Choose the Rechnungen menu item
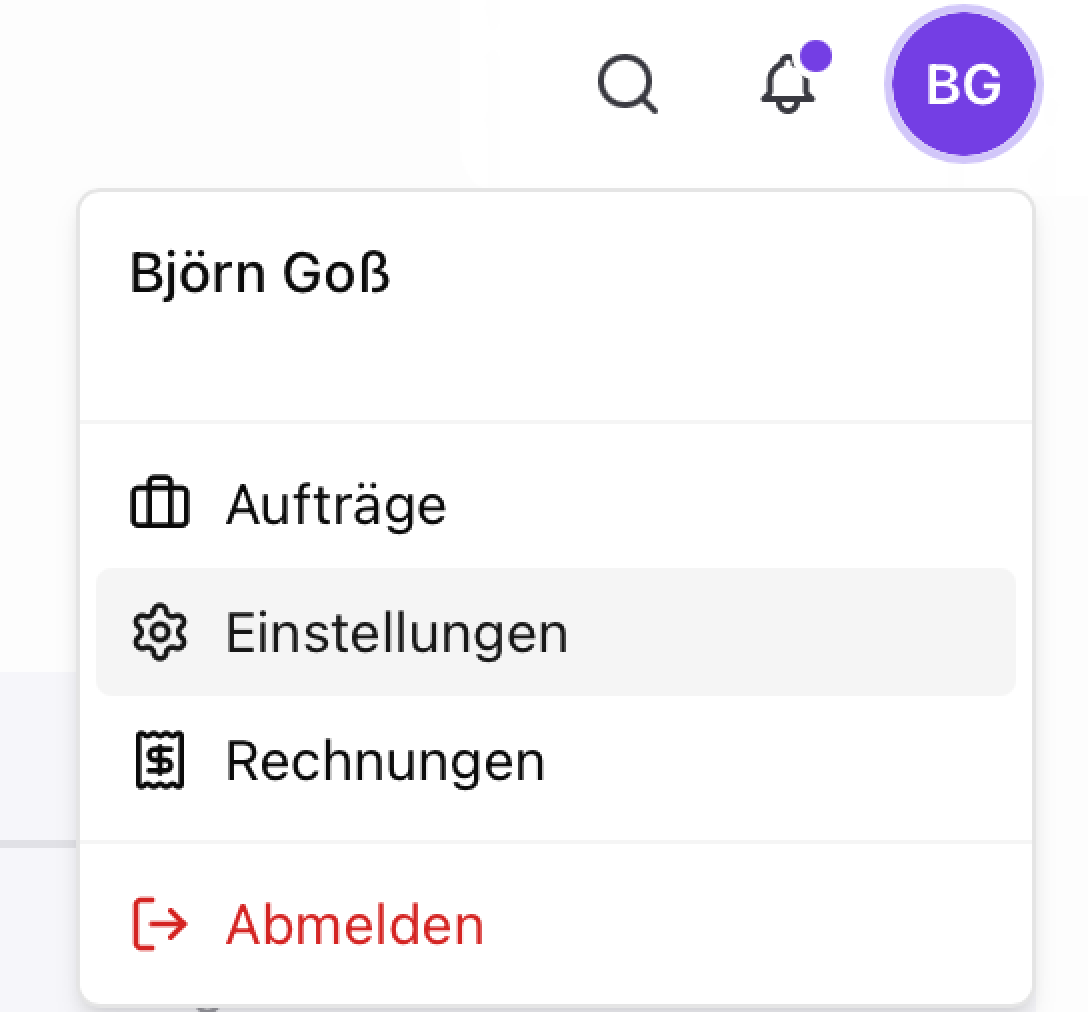The width and height of the screenshot is (1088, 1012). (x=556, y=760)
